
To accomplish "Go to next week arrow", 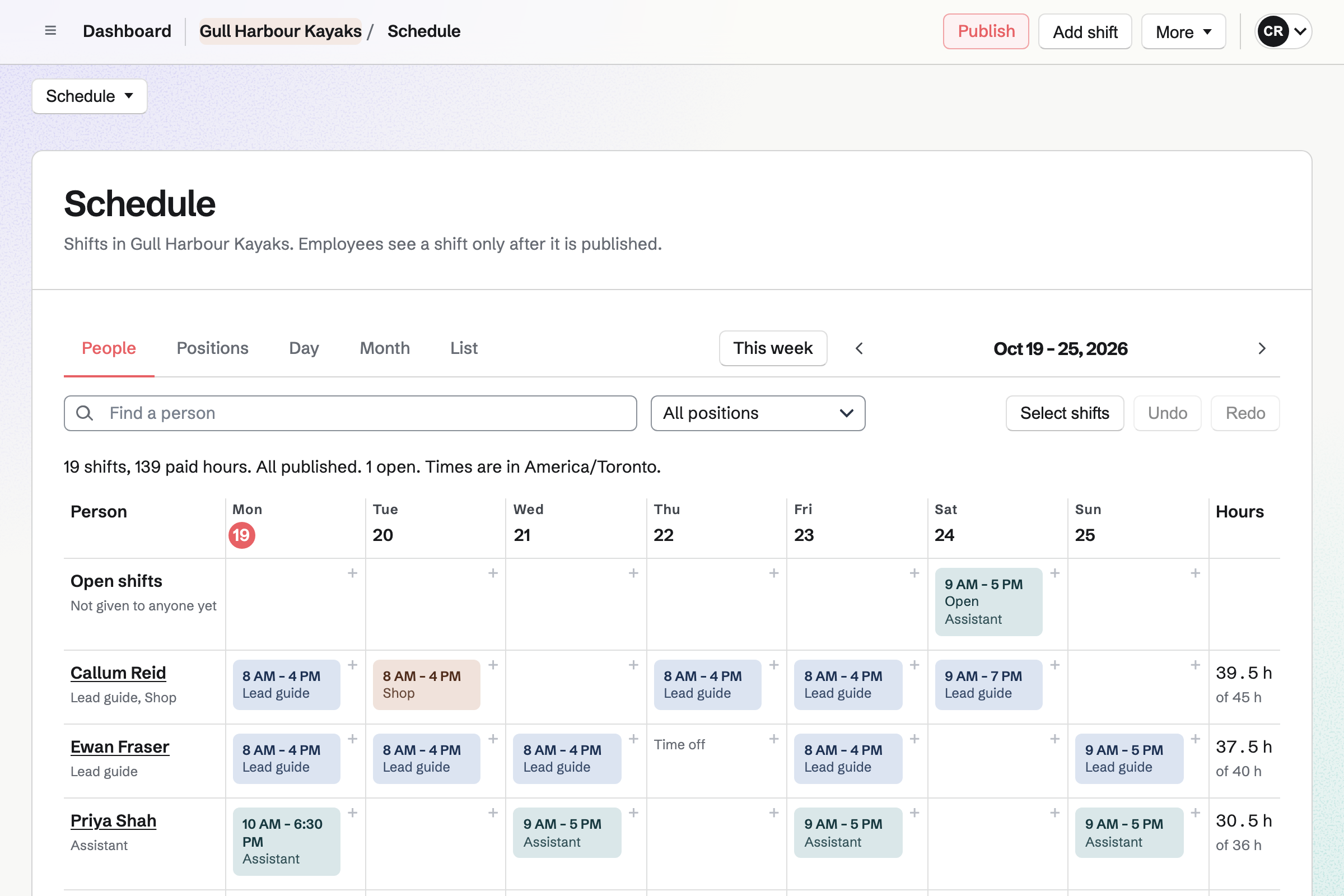I will tap(1262, 348).
